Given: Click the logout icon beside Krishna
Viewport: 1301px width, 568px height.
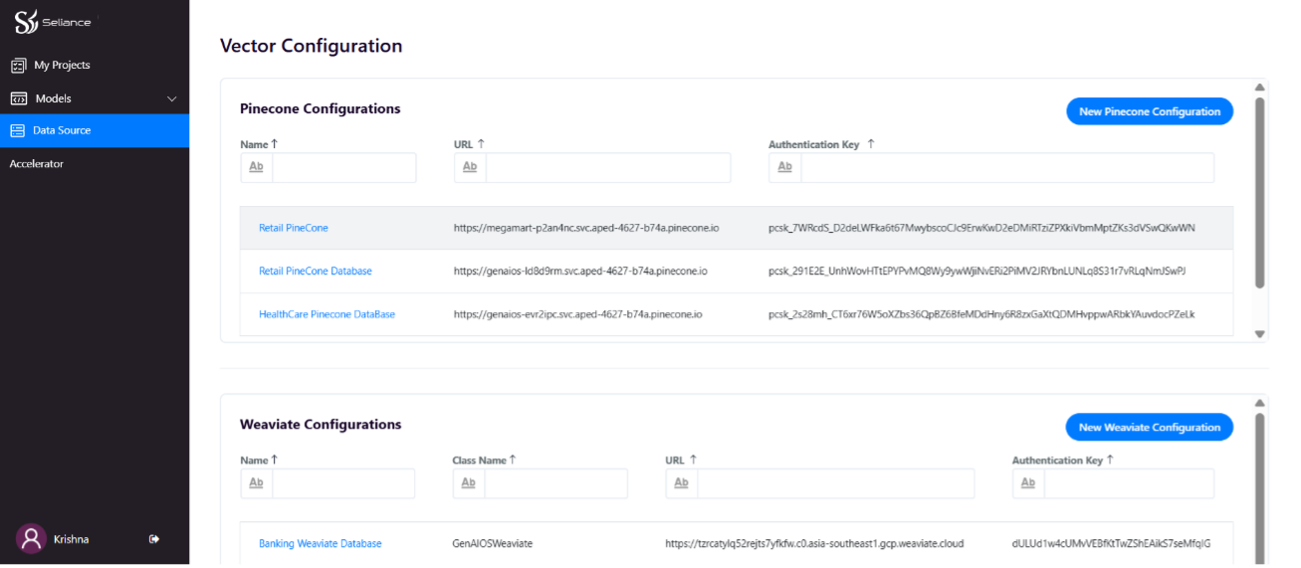Looking at the screenshot, I should pyautogui.click(x=154, y=539).
